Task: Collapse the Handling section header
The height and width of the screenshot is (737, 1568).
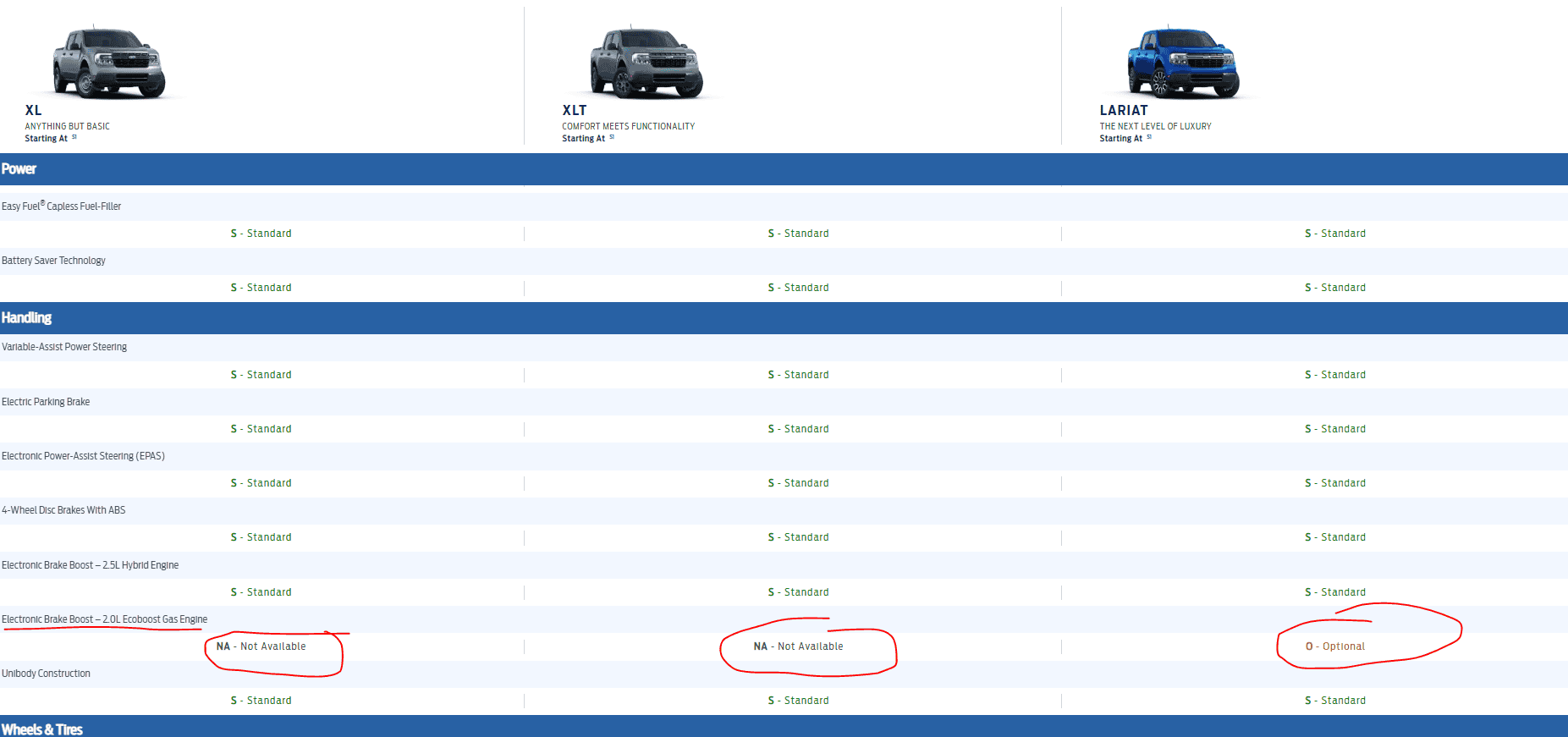Action: 784,318
